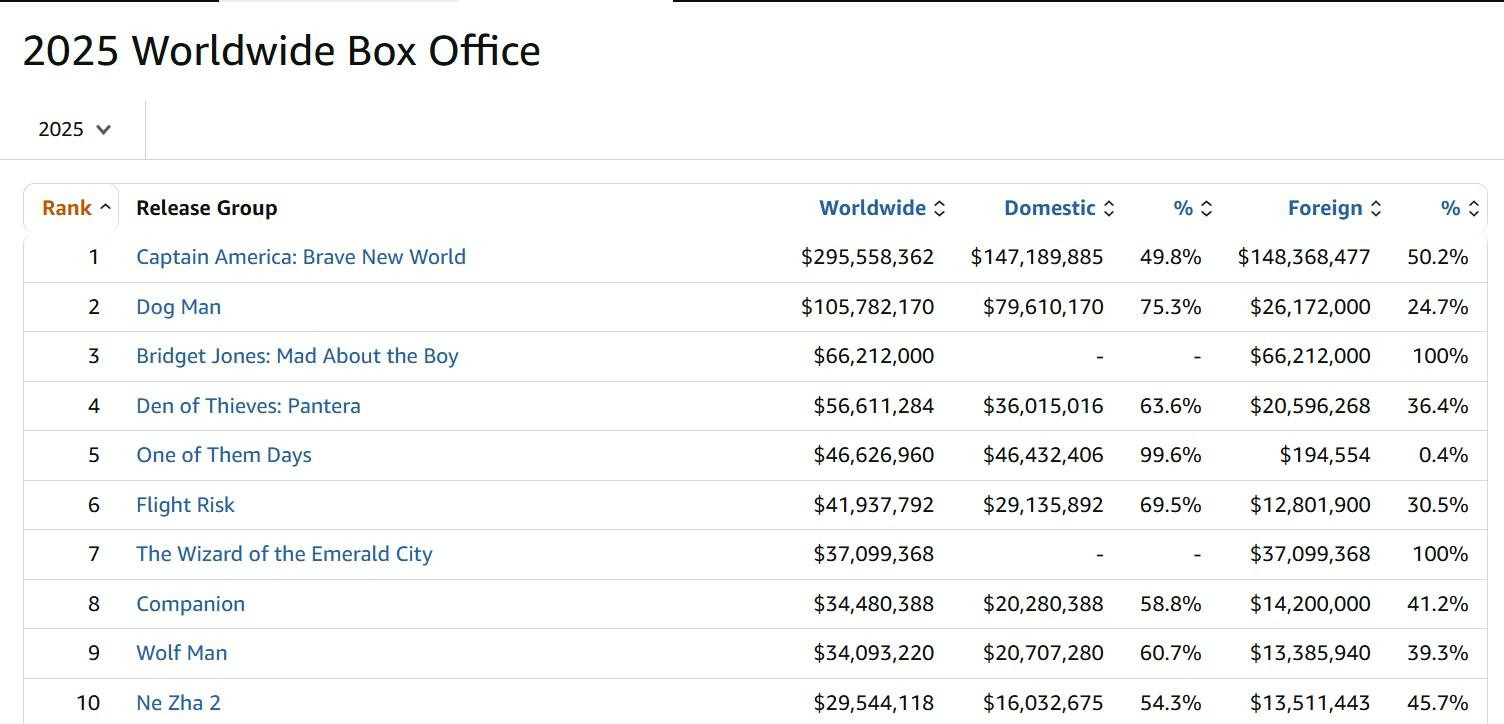
Task: Select domestic gross $36,015,016
Action: (1043, 406)
